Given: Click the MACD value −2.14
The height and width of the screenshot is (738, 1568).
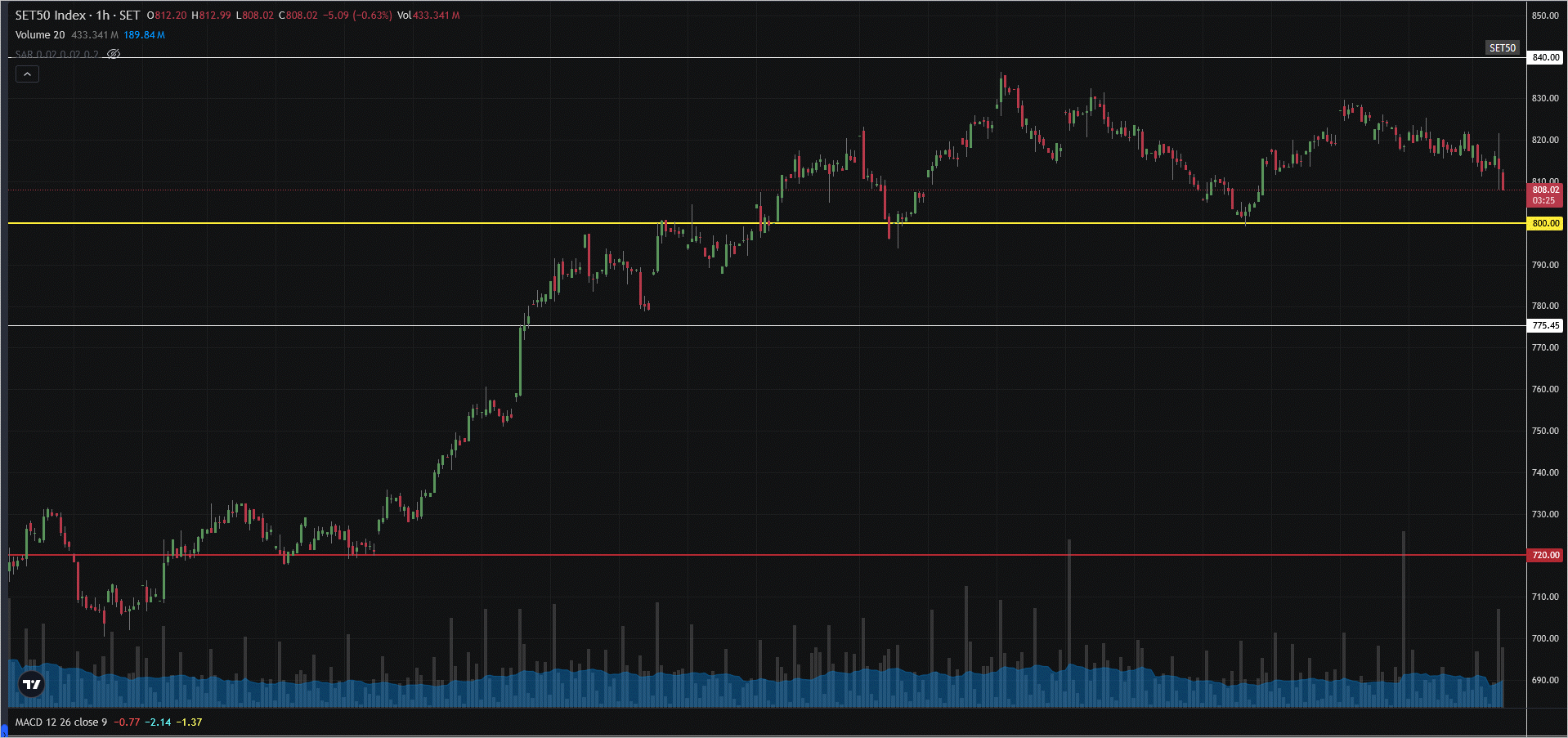Looking at the screenshot, I should [x=159, y=722].
